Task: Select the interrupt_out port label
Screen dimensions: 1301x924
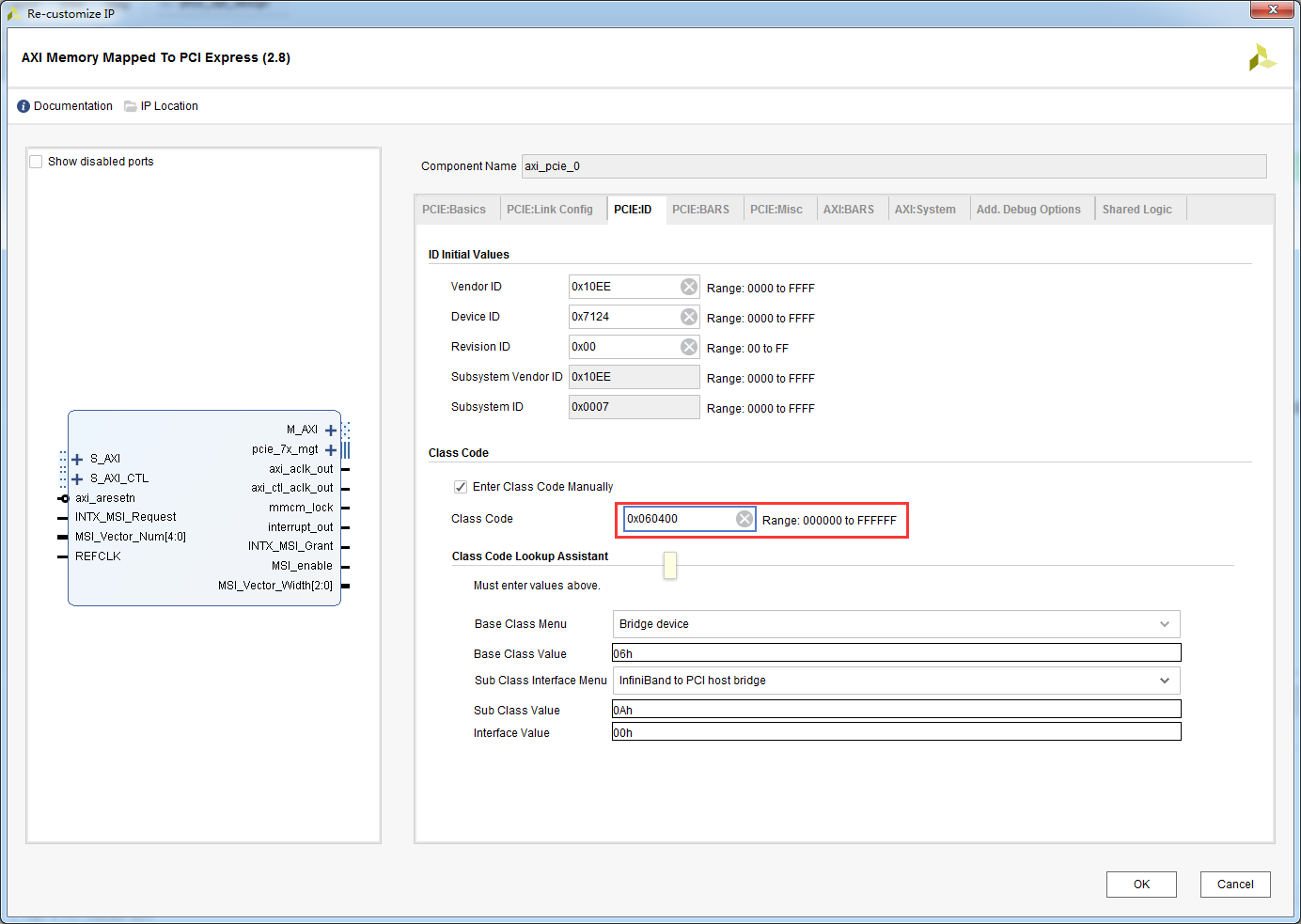Action: tap(300, 527)
